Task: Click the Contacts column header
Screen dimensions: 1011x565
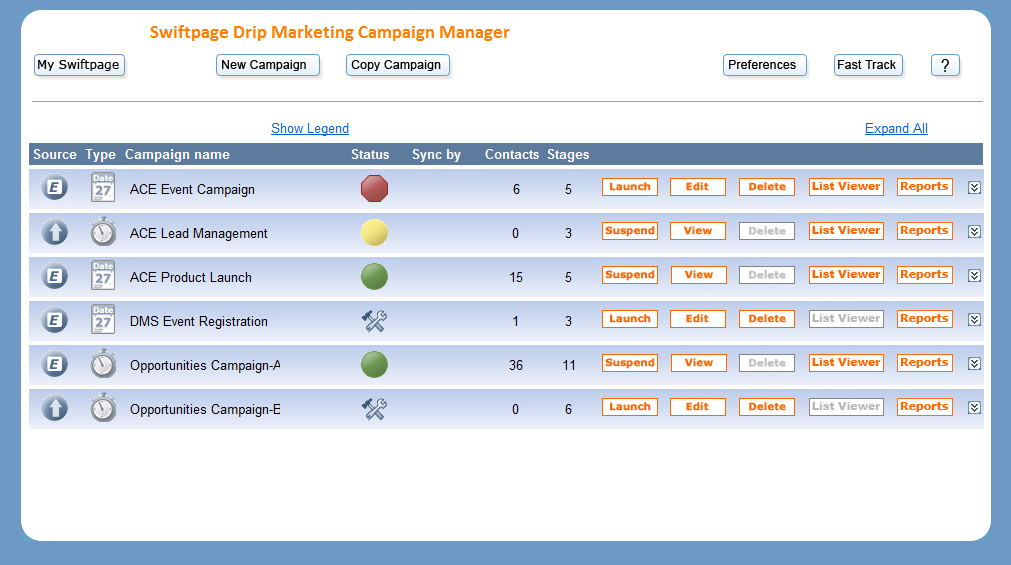Action: coord(512,155)
